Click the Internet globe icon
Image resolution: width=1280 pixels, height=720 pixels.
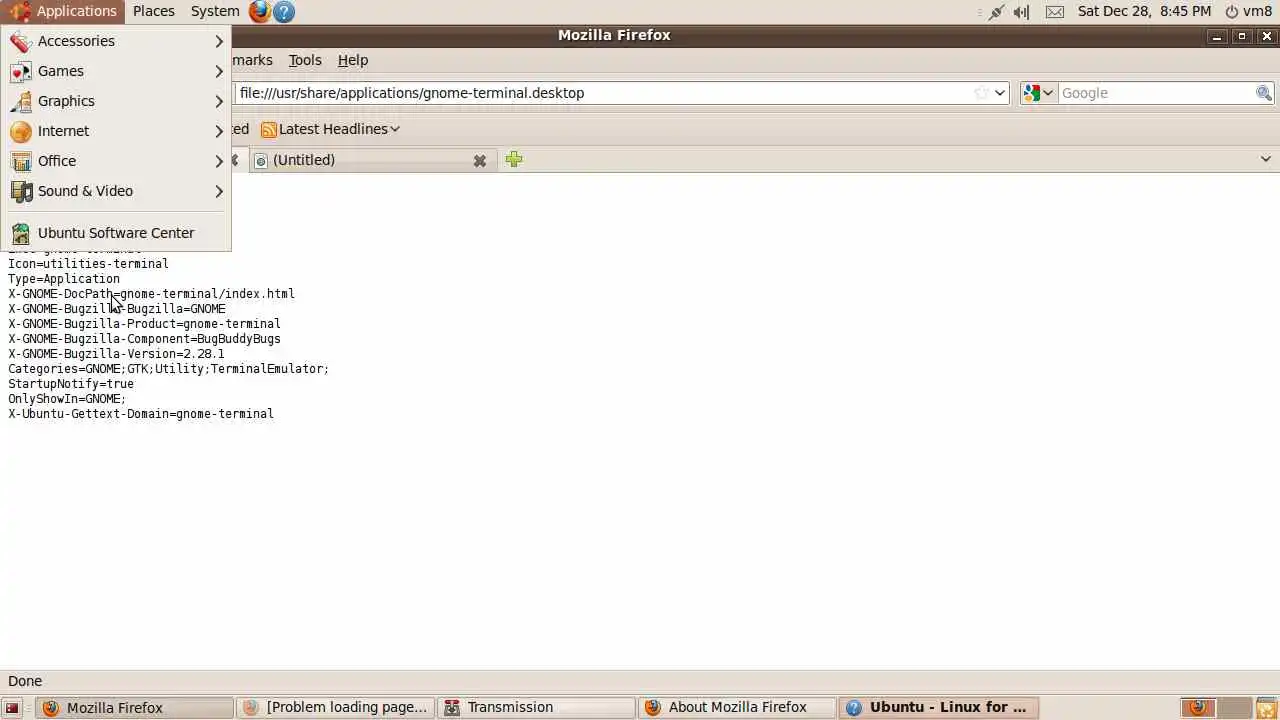click(x=21, y=132)
